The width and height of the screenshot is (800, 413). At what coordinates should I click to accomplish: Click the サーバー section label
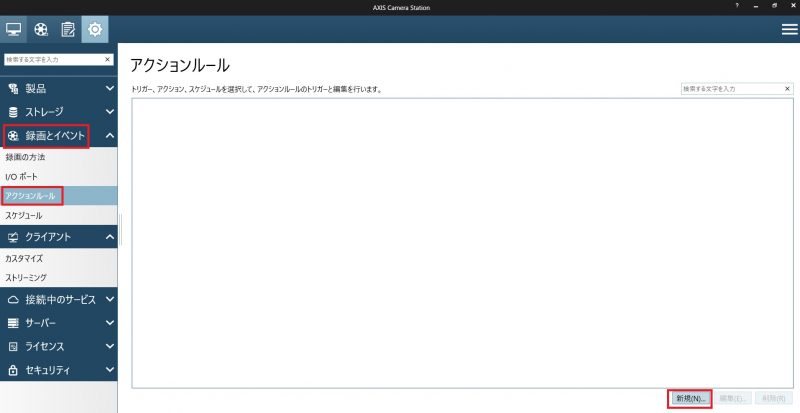(x=40, y=323)
